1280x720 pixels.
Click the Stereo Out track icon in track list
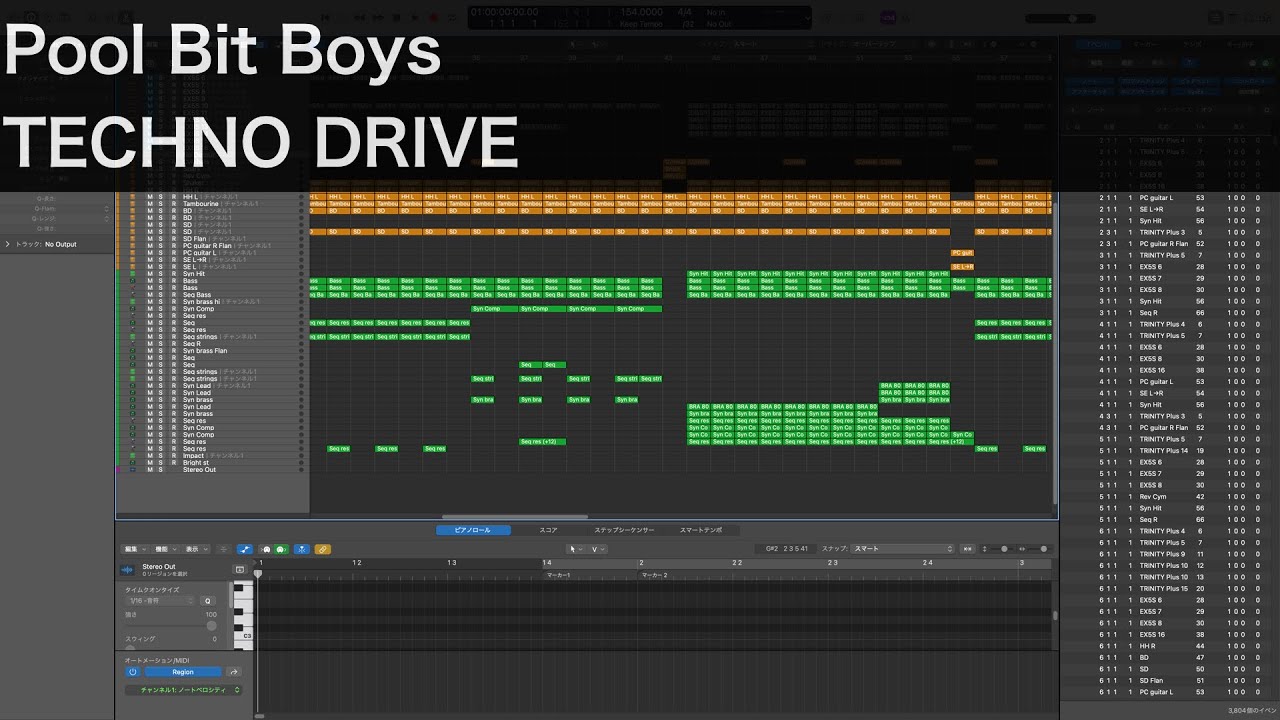click(x=133, y=470)
